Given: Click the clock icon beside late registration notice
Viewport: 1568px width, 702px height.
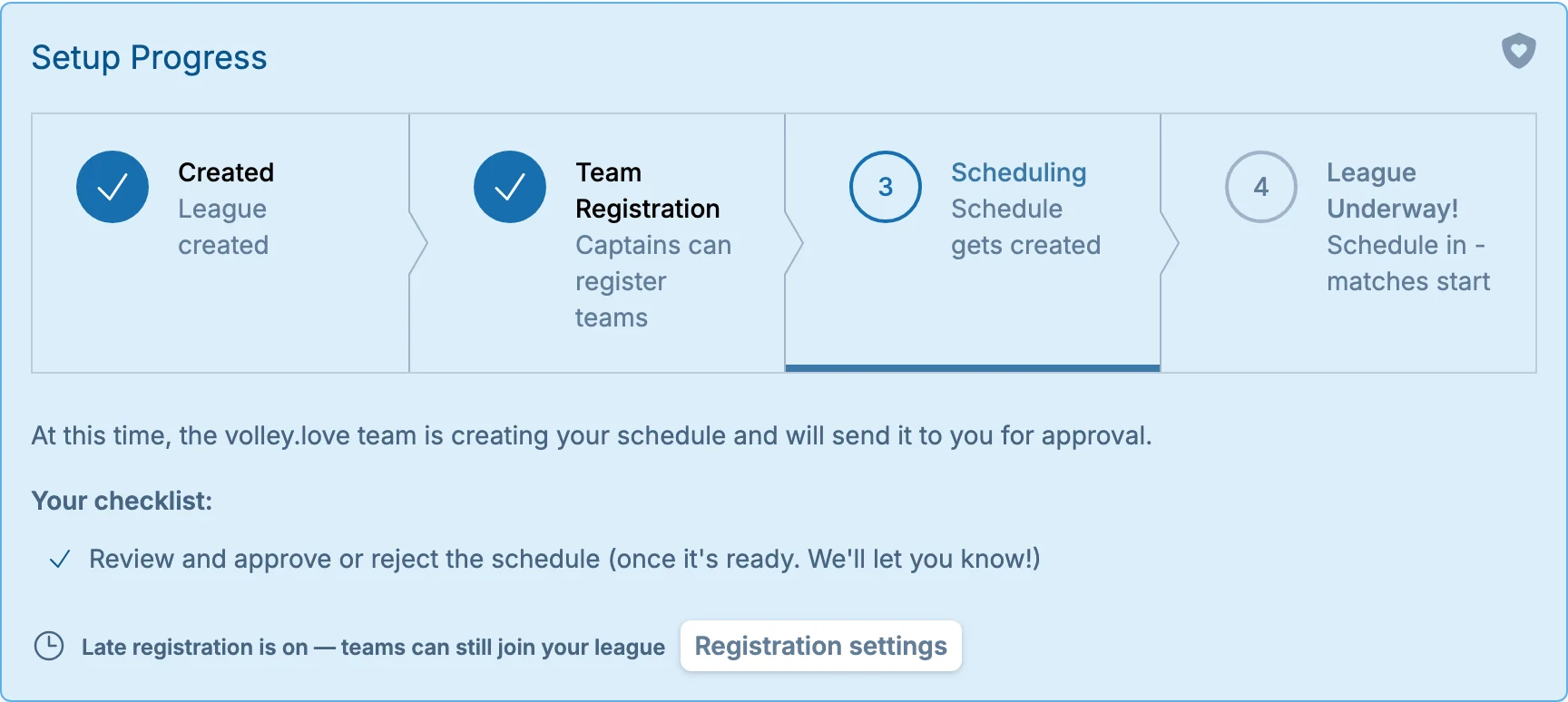Looking at the screenshot, I should (48, 647).
